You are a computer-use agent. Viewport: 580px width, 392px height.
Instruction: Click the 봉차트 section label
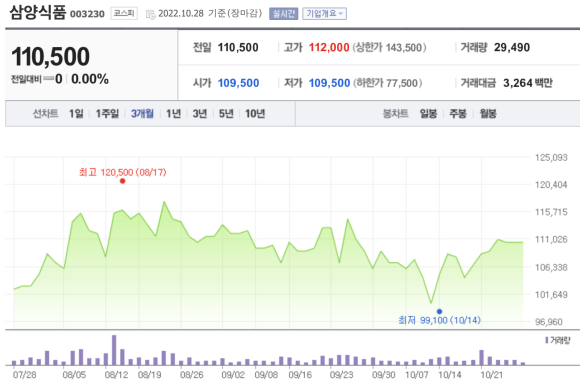coord(395,114)
